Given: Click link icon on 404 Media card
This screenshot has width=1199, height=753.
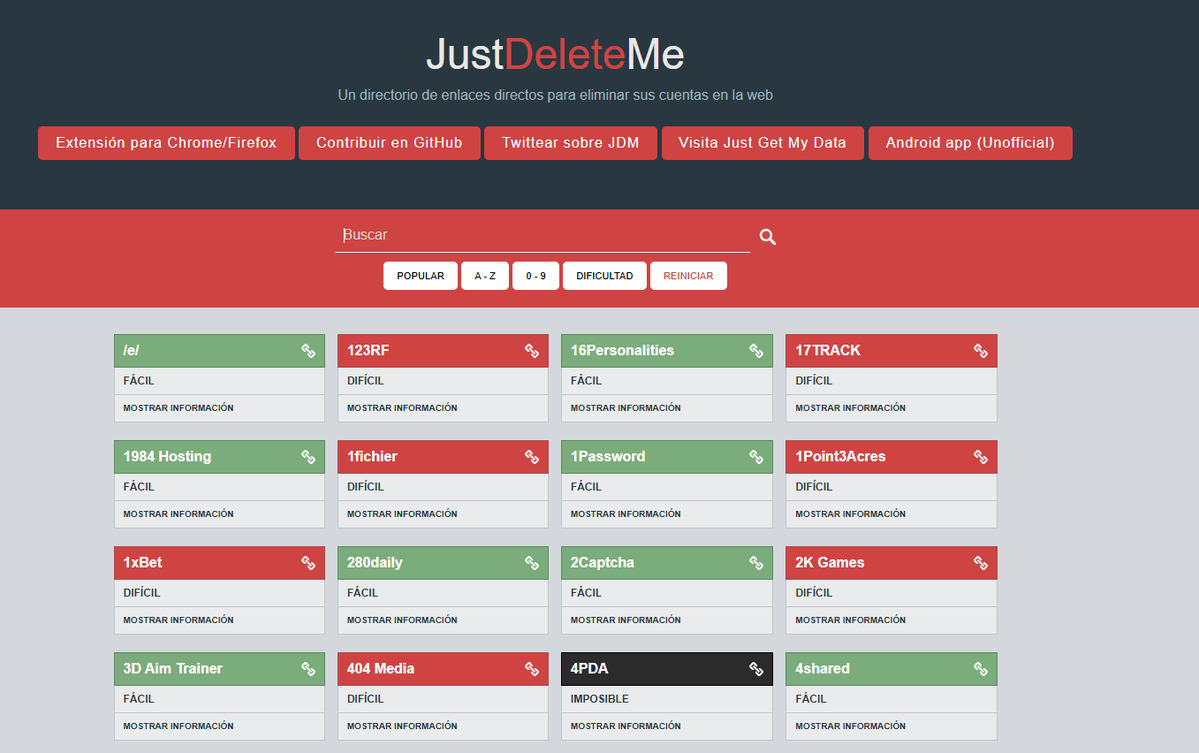Looking at the screenshot, I should tap(532, 669).
